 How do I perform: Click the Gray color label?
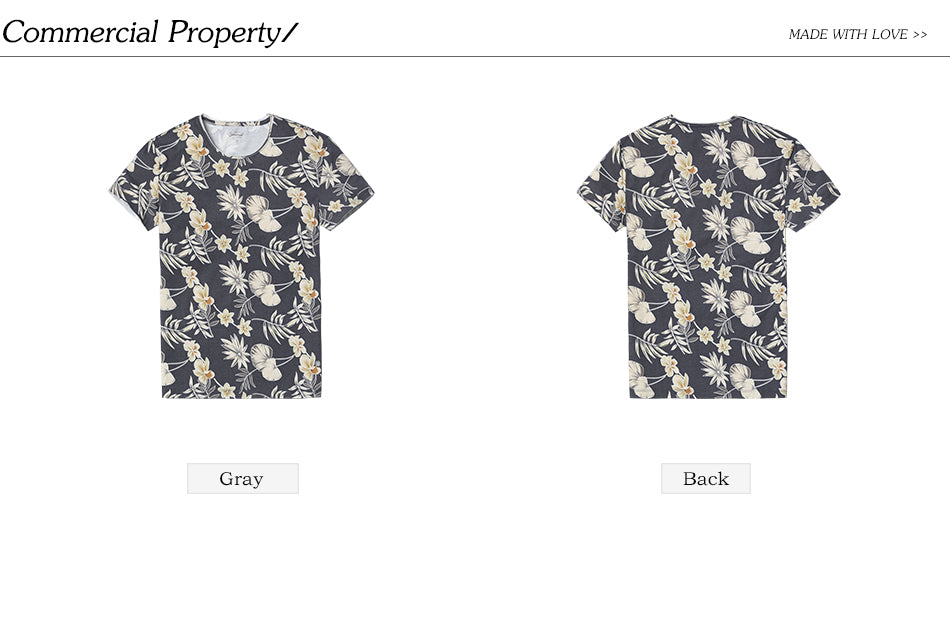[242, 479]
